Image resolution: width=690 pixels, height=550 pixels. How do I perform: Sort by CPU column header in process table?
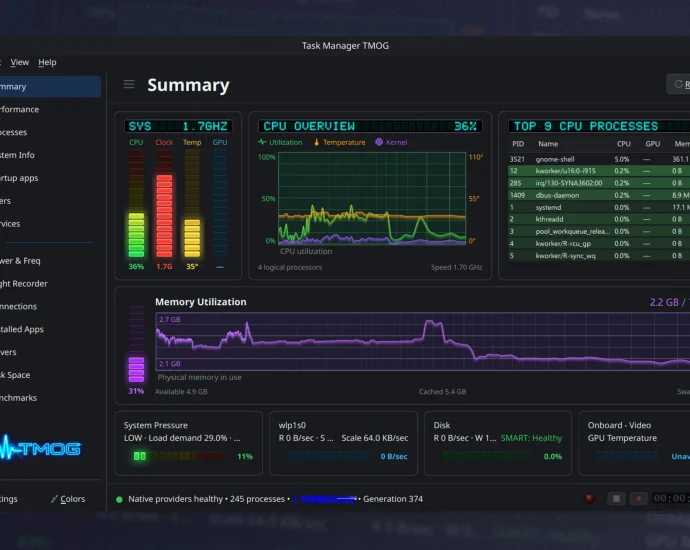point(624,144)
